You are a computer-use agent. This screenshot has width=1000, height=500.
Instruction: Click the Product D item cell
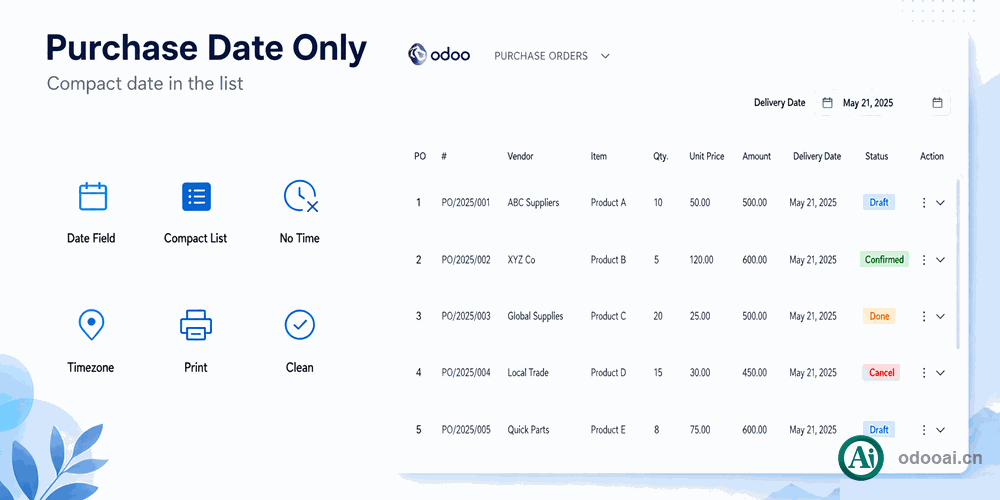point(608,372)
